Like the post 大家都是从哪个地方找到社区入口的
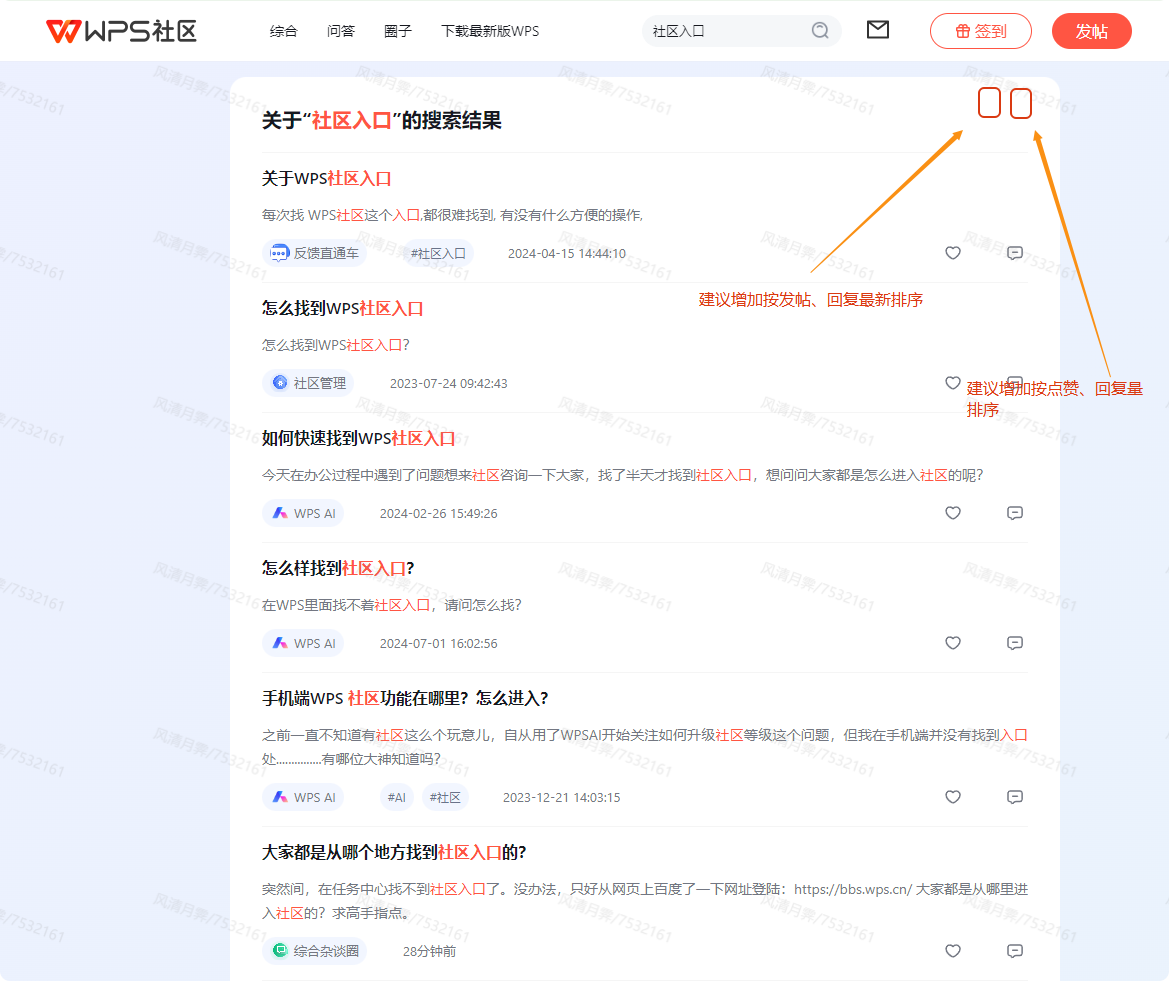The height and width of the screenshot is (981, 1169). click(953, 950)
